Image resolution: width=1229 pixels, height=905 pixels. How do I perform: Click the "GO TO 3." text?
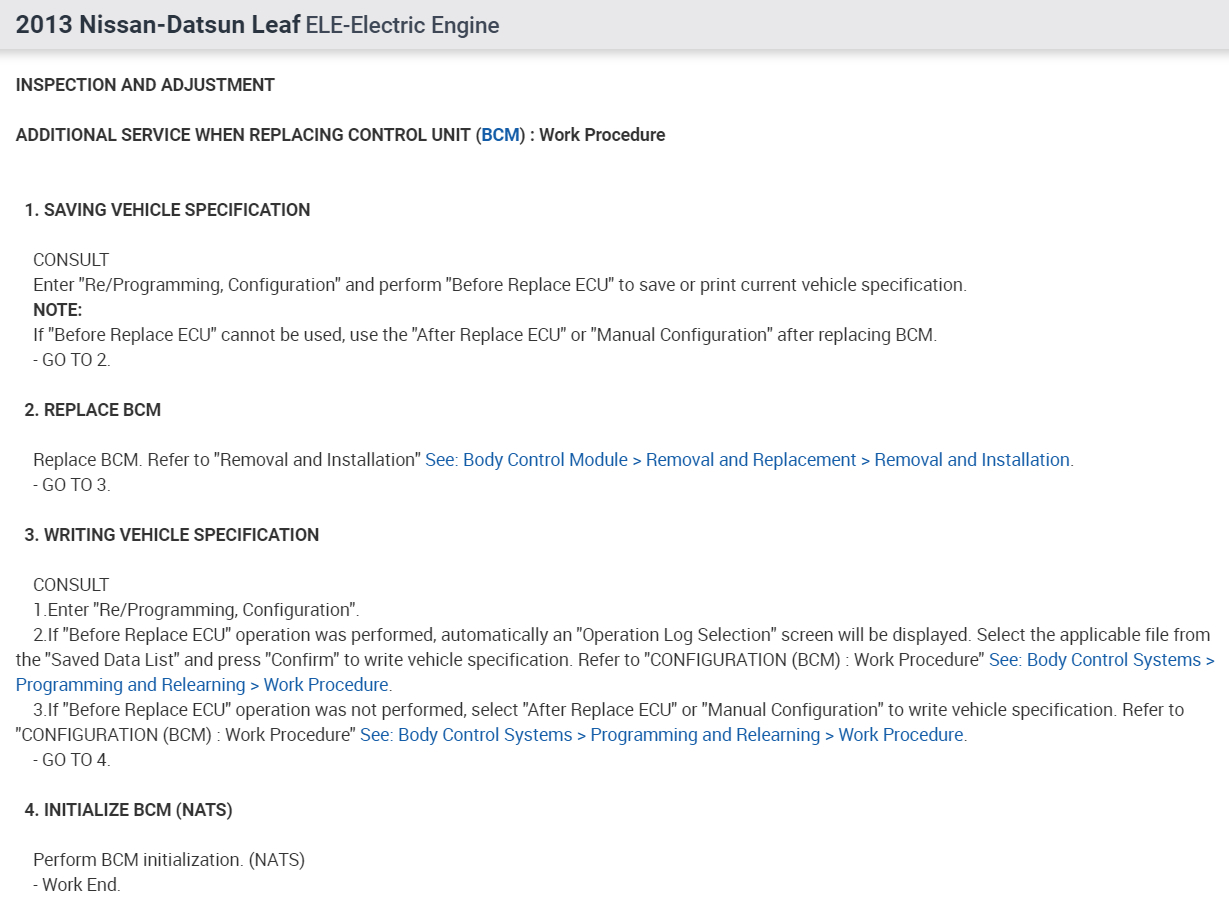pyautogui.click(x=75, y=485)
